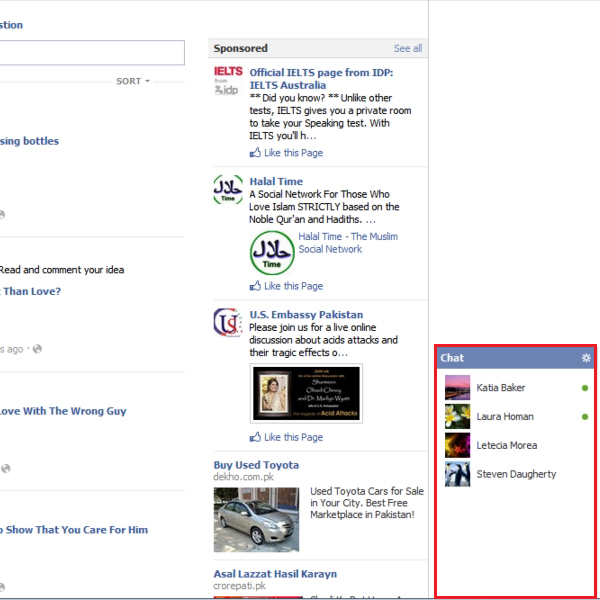Open chat with Steven Daugherty

tap(516, 474)
